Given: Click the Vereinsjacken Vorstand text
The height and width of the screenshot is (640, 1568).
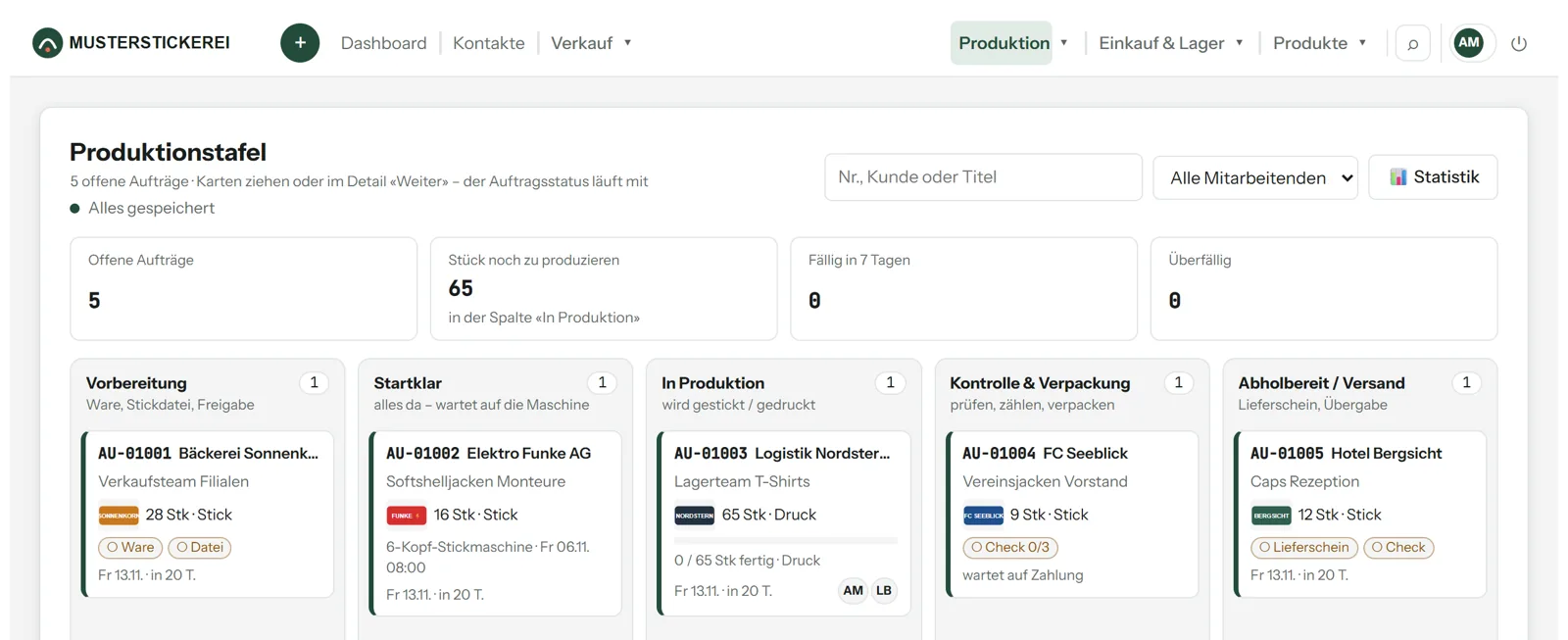Looking at the screenshot, I should (1045, 481).
